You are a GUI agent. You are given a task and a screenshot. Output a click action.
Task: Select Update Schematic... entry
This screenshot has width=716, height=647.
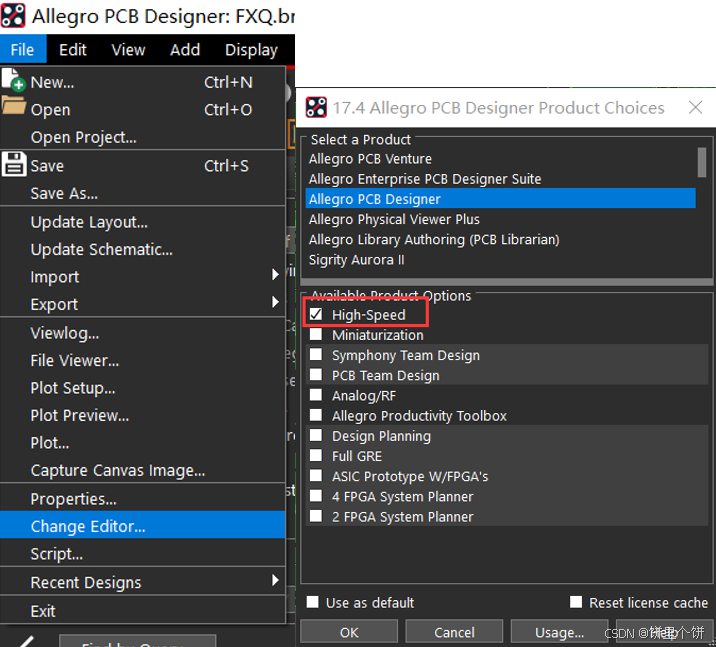coord(142,249)
